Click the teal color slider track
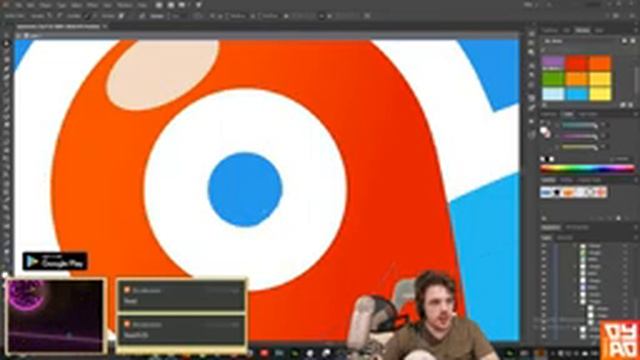The image size is (640, 360). 579,125
